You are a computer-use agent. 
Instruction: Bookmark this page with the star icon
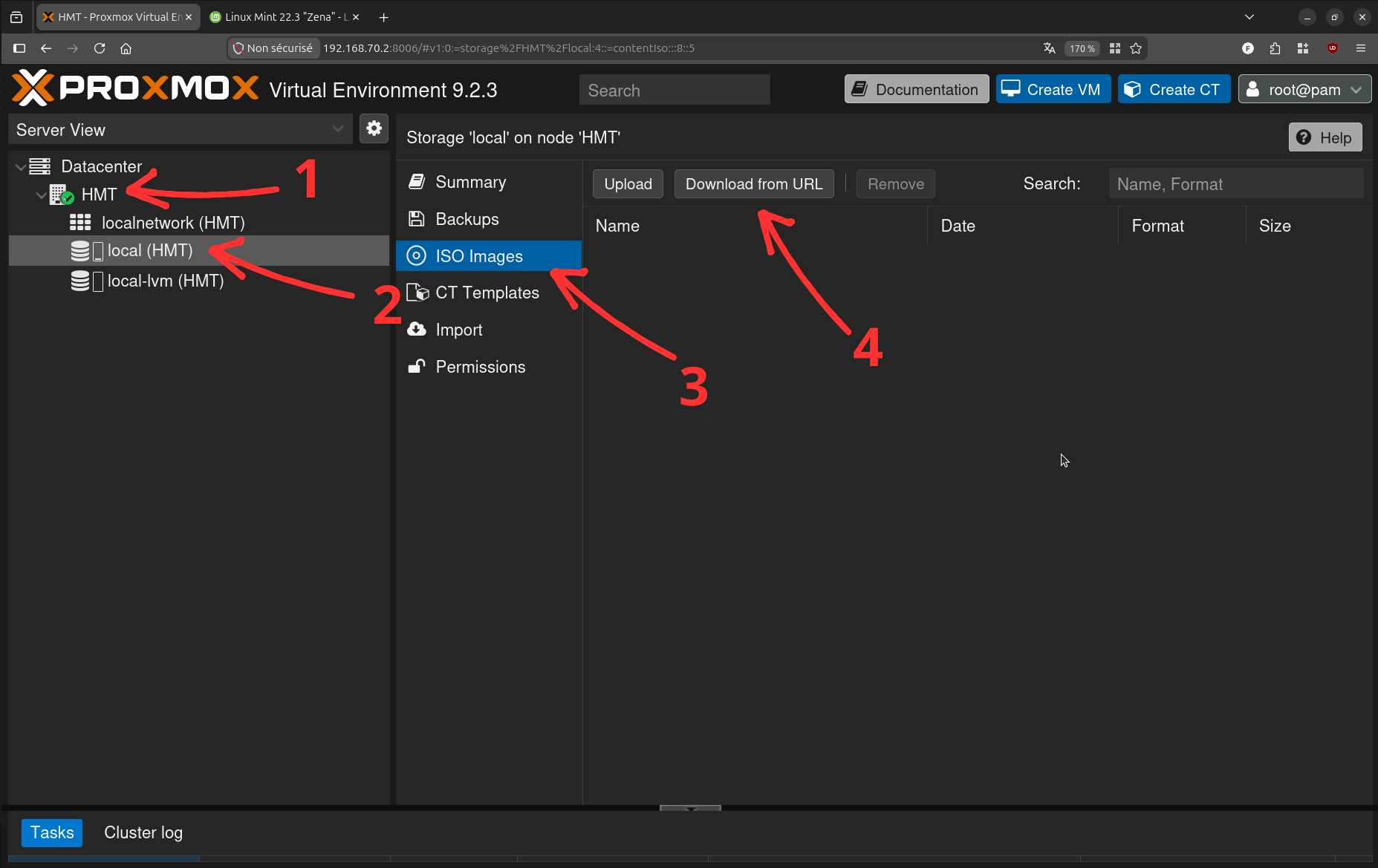(1136, 48)
